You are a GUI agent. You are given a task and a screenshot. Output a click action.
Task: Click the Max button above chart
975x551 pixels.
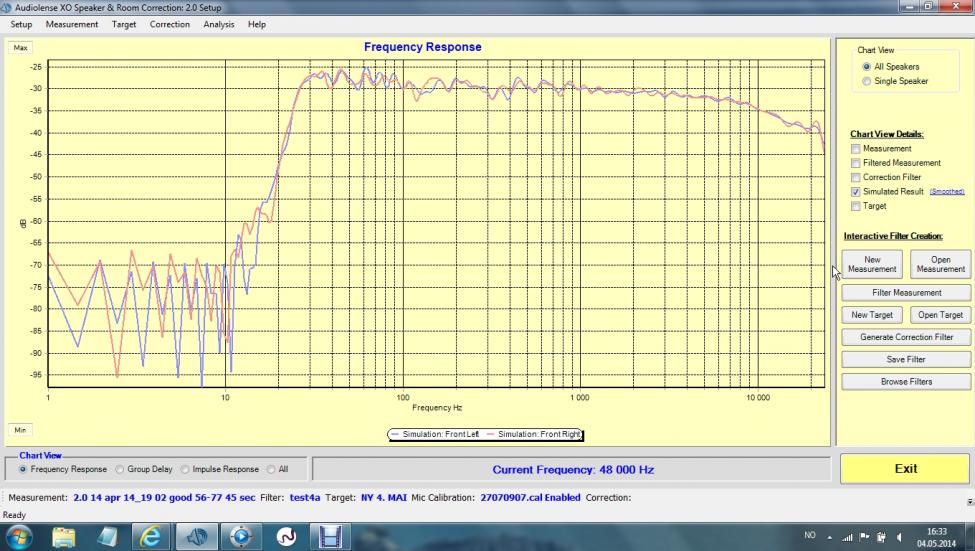[21, 48]
